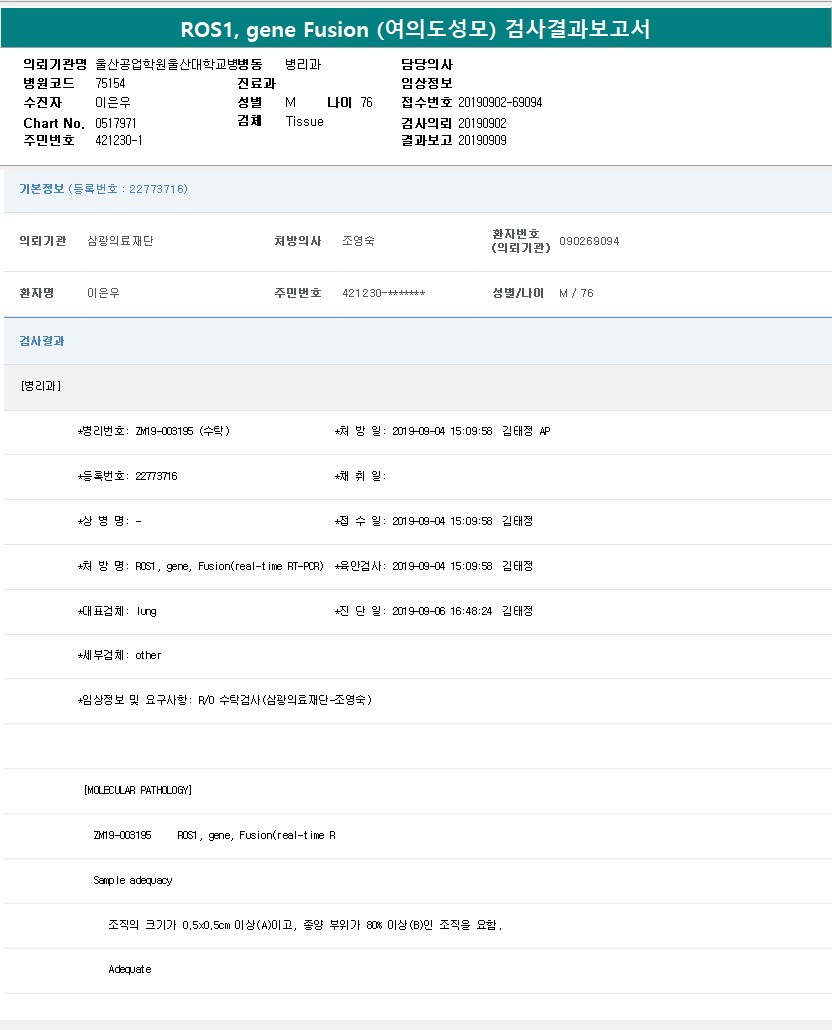Viewport: 832px width, 1030px height.
Task: Select ZM19-003195 in the molecular pathology row
Action: pyautogui.click(x=122, y=835)
